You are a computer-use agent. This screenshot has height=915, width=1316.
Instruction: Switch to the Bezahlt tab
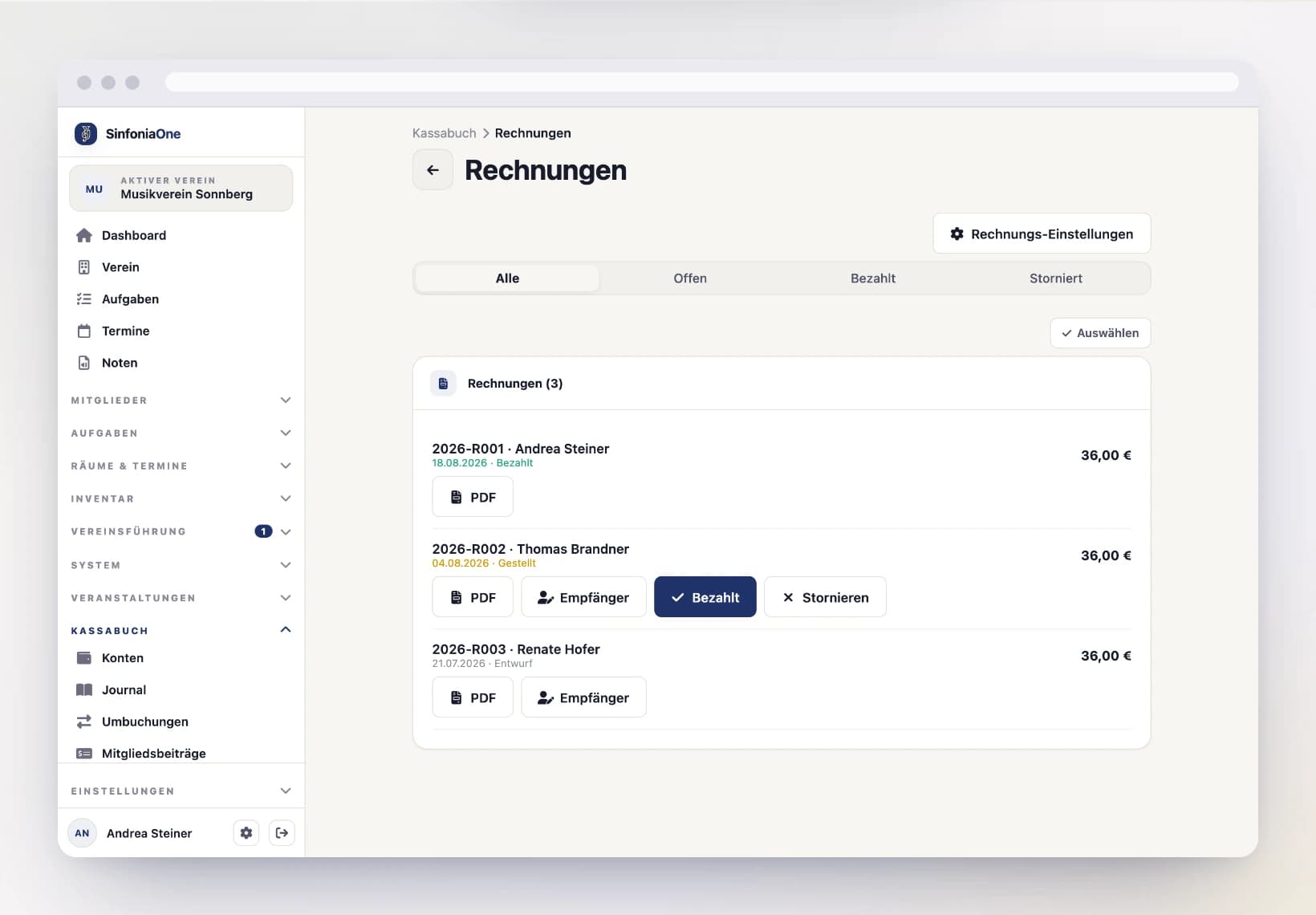873,279
